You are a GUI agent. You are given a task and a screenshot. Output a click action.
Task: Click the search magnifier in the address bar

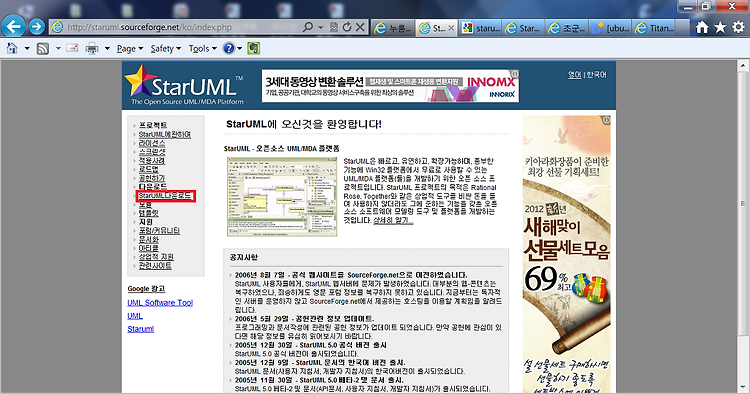309,27
